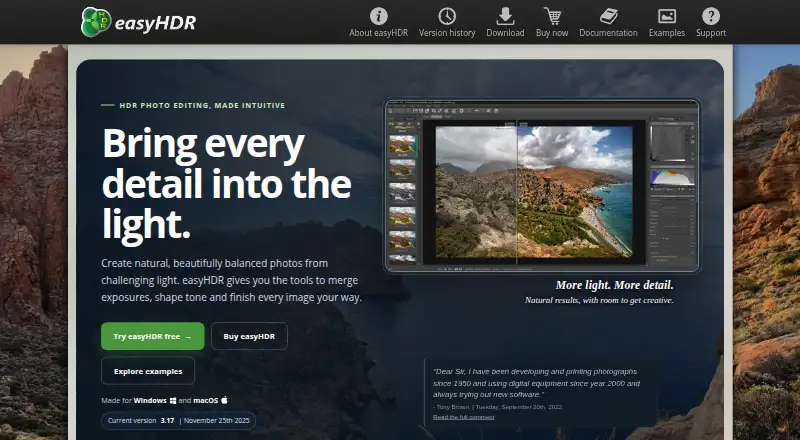Screen dimensions: 800x440
Task: Click the Explore examples button
Action: tap(148, 371)
